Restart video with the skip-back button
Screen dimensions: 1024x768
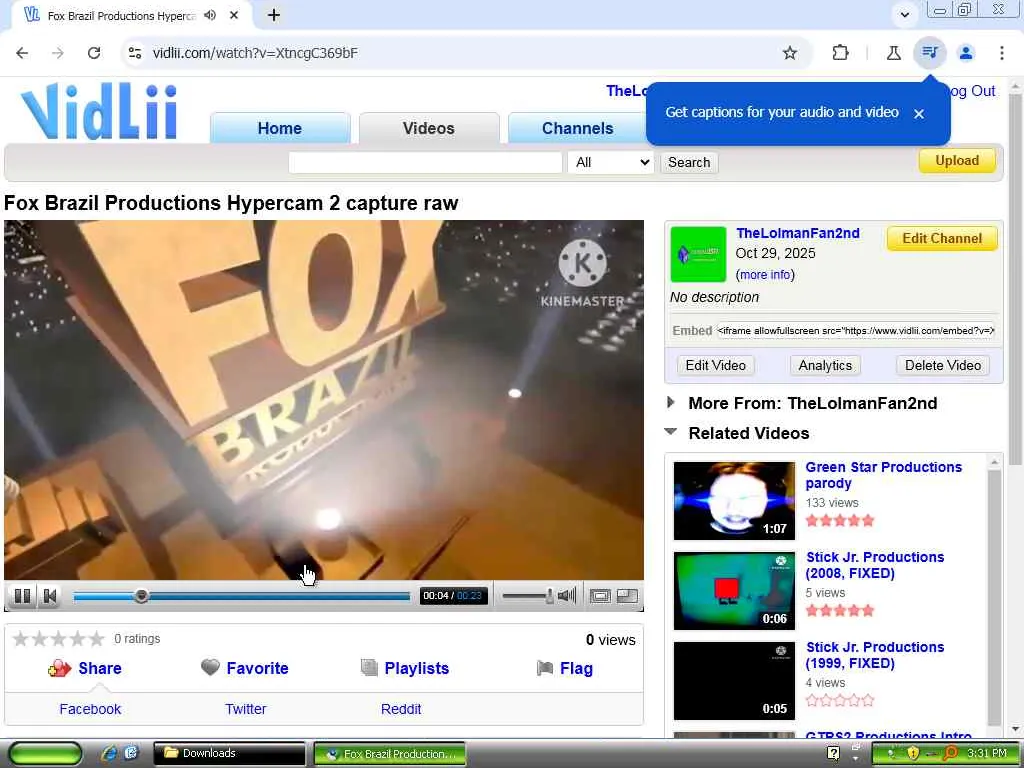coord(50,596)
